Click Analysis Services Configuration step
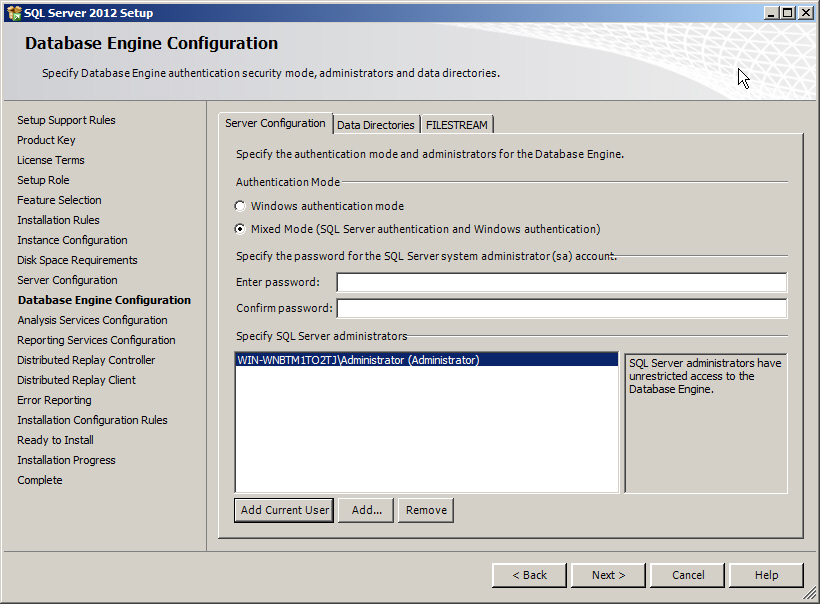This screenshot has height=604, width=820. [x=92, y=320]
